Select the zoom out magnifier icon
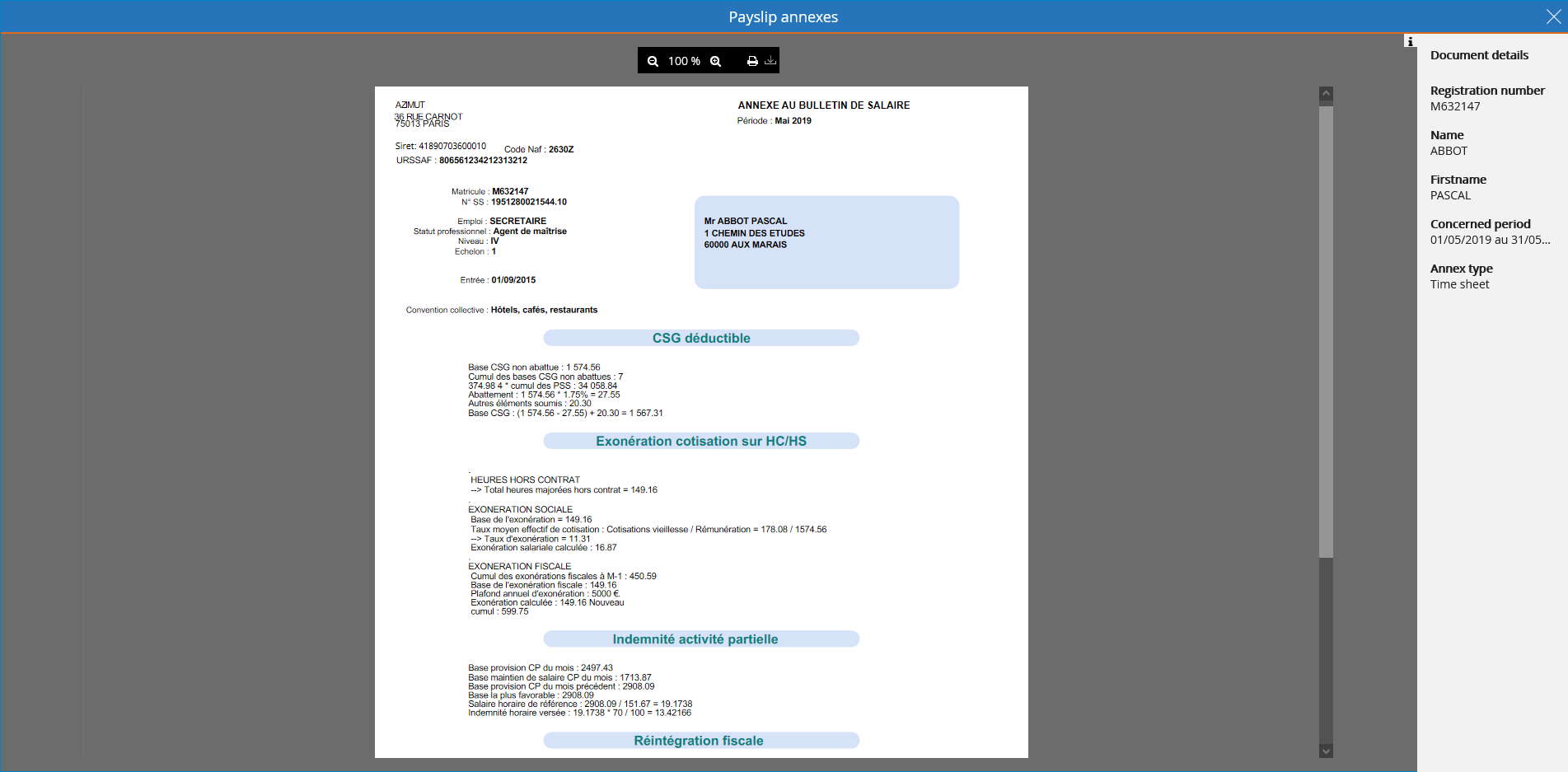1568x772 pixels. tap(653, 60)
